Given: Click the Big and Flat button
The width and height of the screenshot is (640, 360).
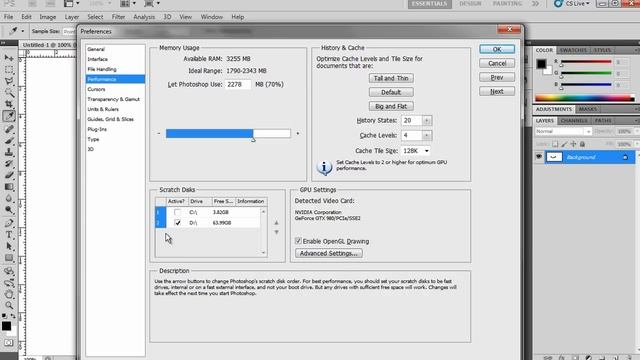Looking at the screenshot, I should [x=391, y=106].
